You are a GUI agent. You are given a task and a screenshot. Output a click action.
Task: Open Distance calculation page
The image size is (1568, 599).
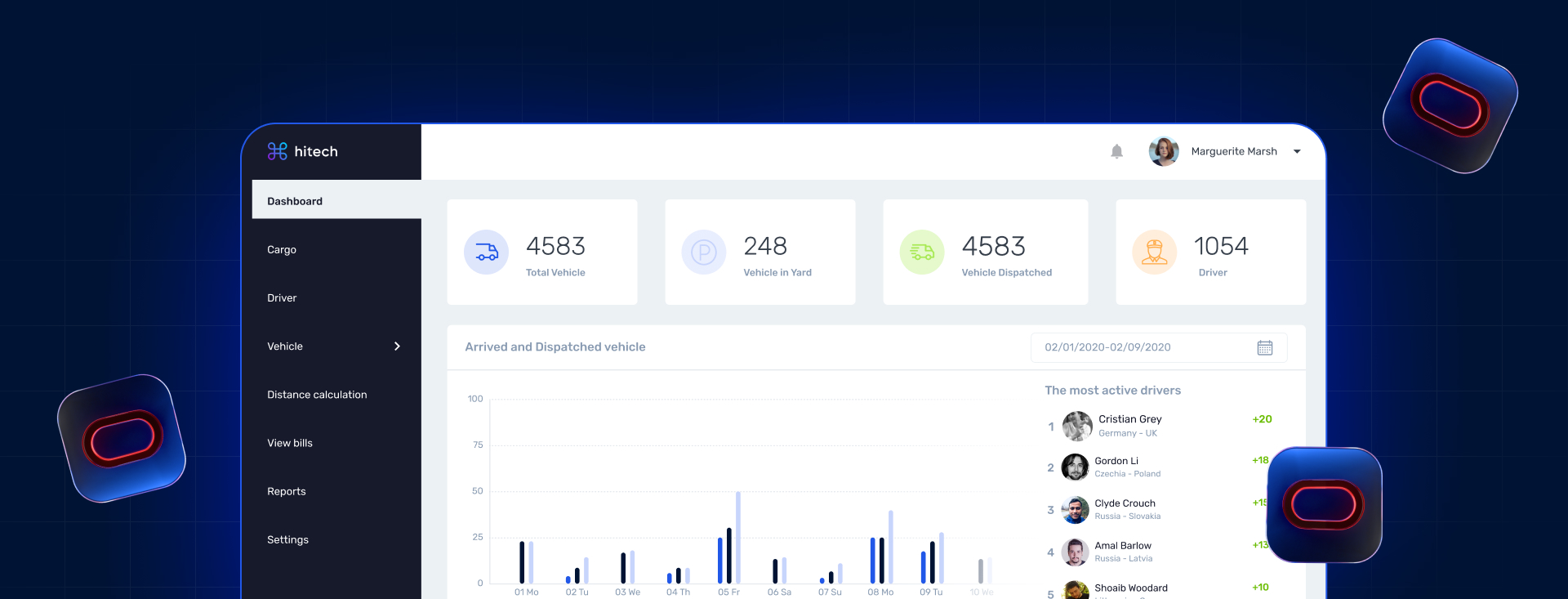317,395
